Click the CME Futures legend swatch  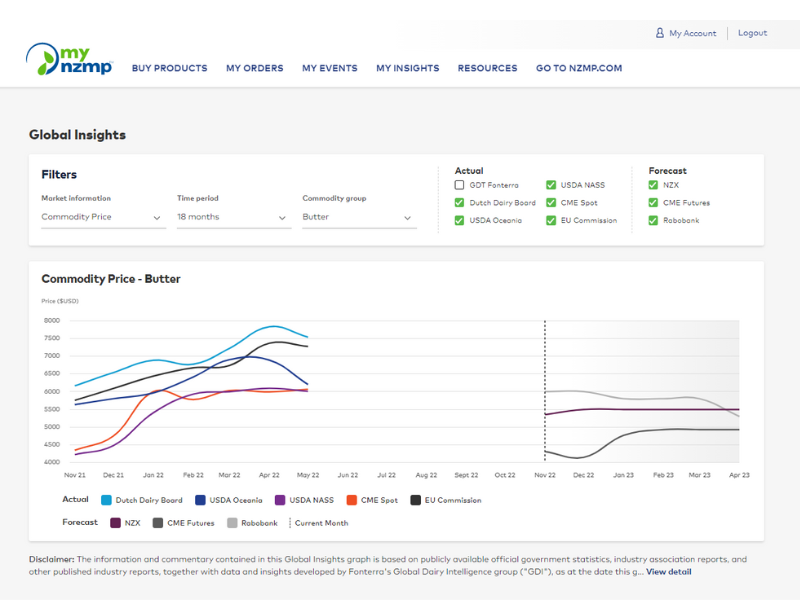pos(158,523)
